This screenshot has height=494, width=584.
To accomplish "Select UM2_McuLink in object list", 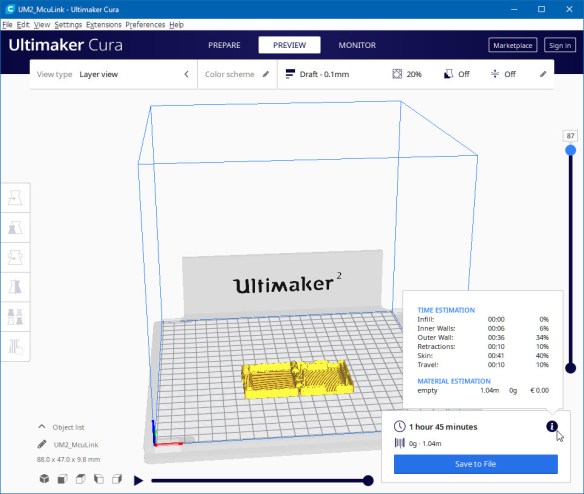I will pos(76,444).
